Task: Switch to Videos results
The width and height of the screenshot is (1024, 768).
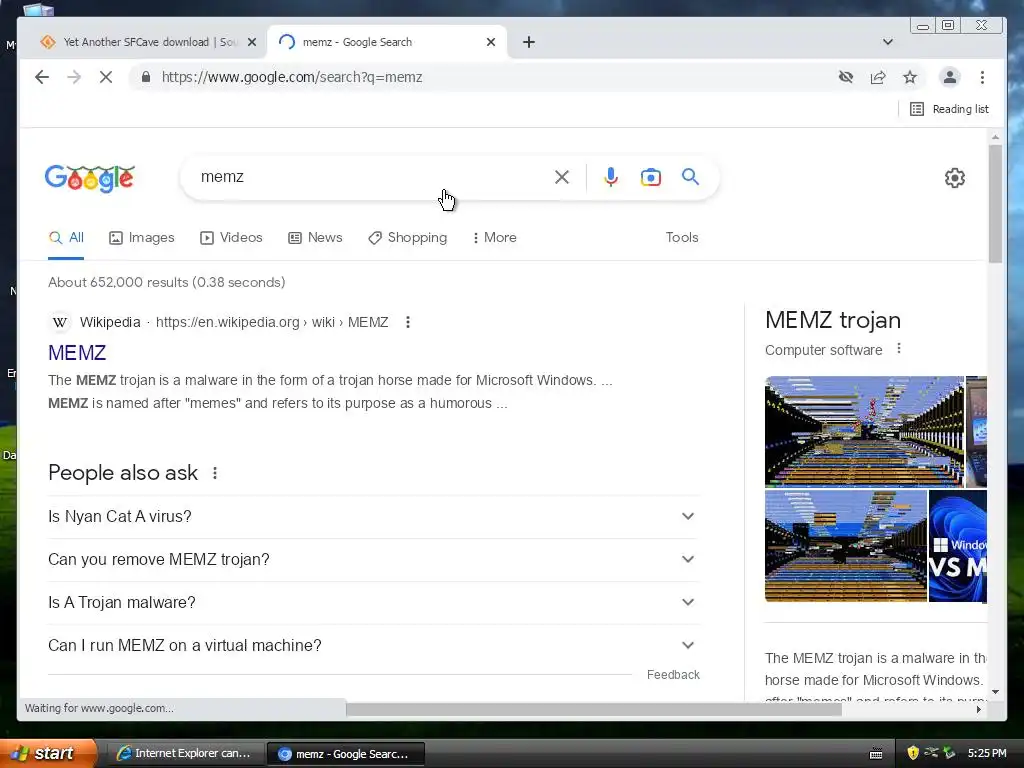Action: click(231, 237)
